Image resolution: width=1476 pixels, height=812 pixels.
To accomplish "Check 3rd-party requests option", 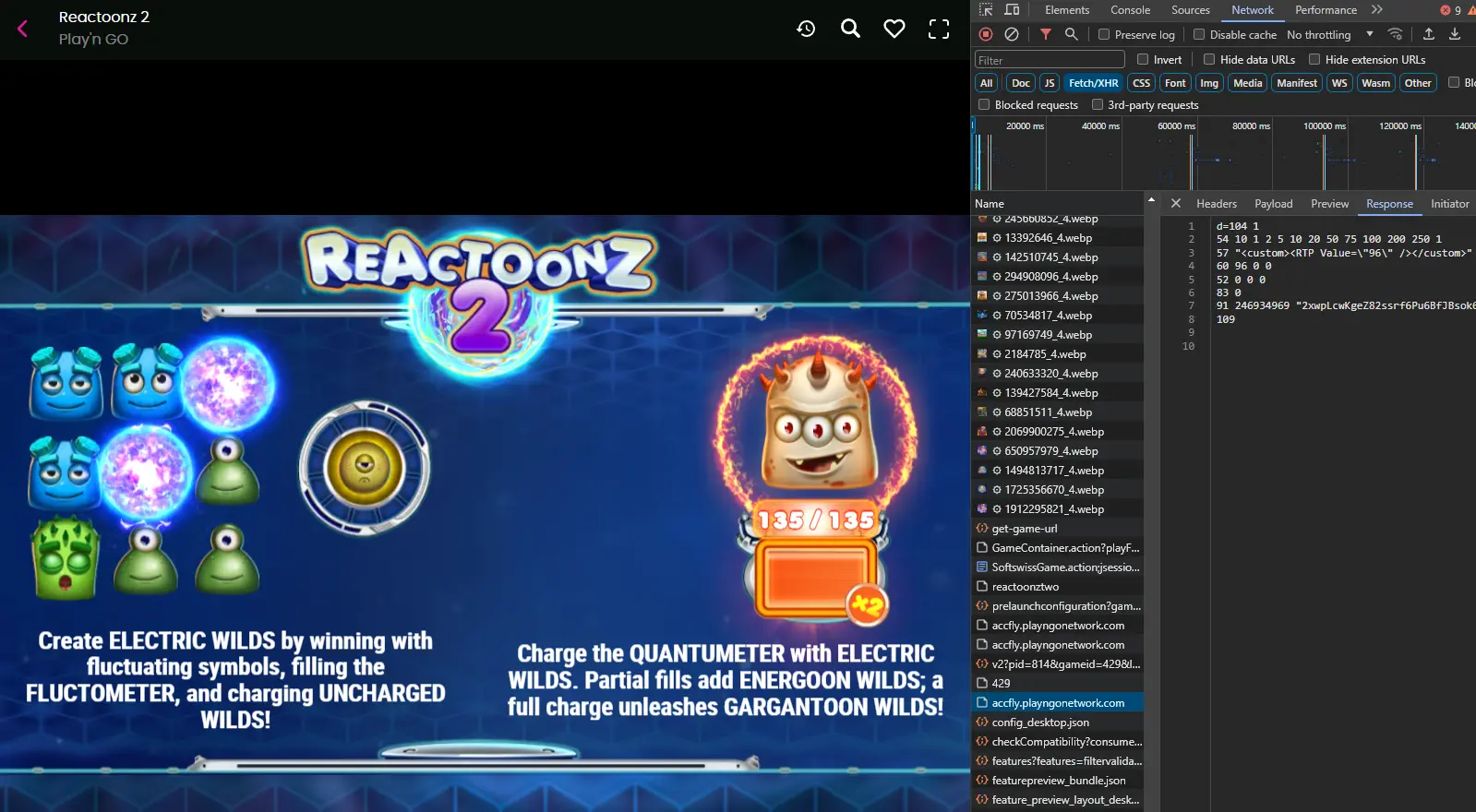I will coord(1098,104).
